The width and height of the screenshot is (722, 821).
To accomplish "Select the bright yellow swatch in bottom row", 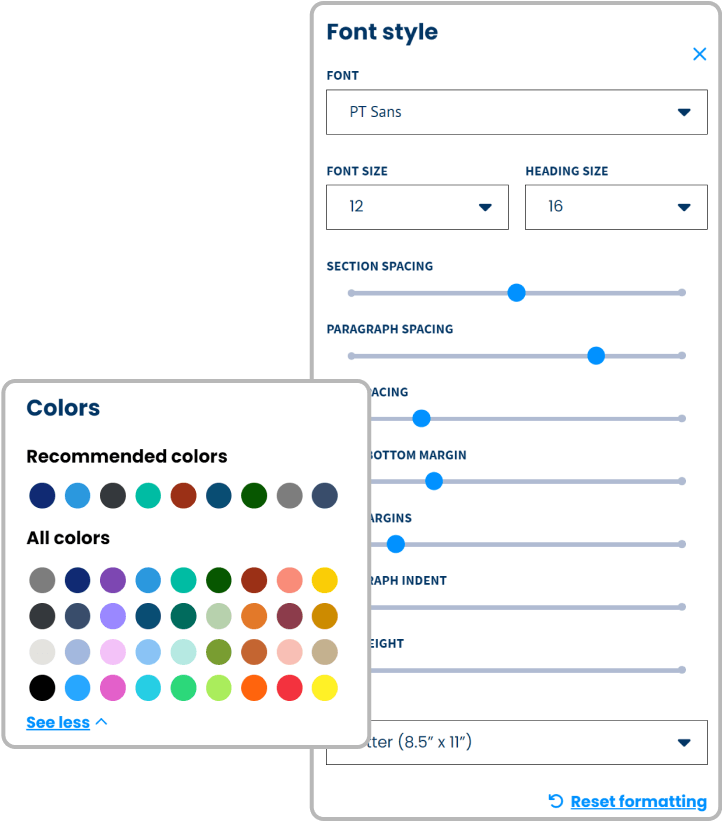I will pos(325,687).
